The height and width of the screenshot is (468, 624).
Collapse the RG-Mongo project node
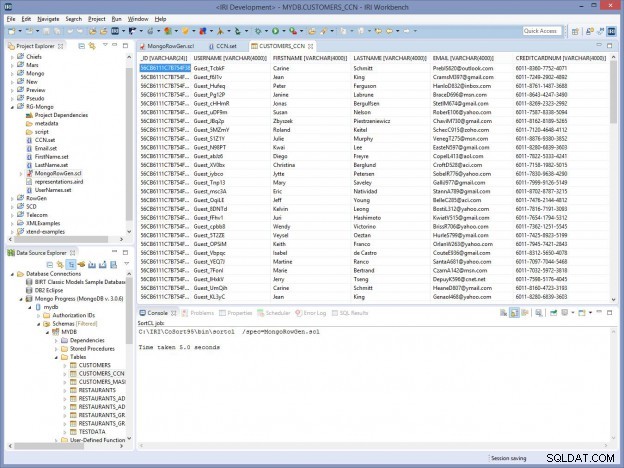click(12, 107)
